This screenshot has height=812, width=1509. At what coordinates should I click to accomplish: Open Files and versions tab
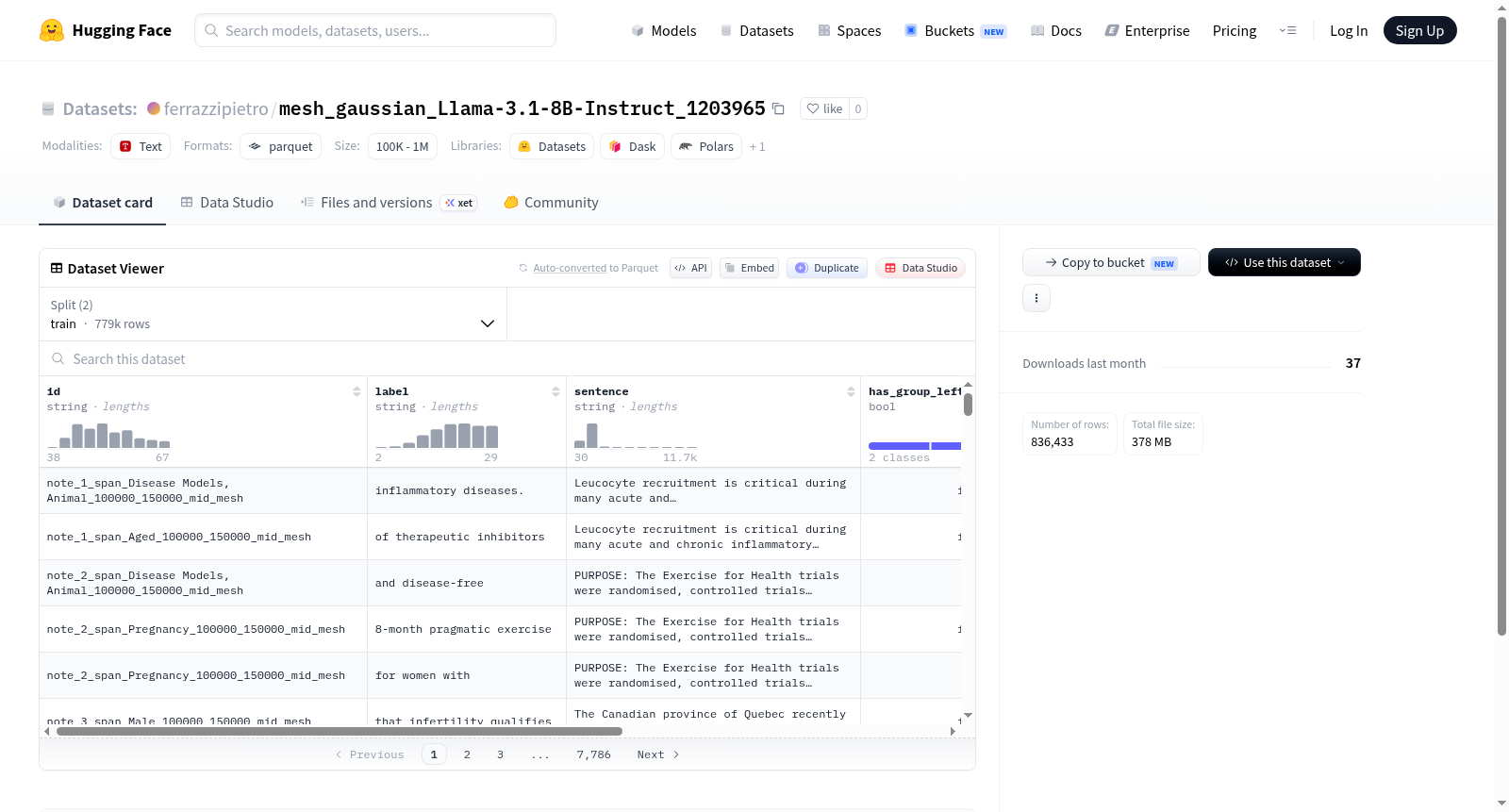(388, 202)
